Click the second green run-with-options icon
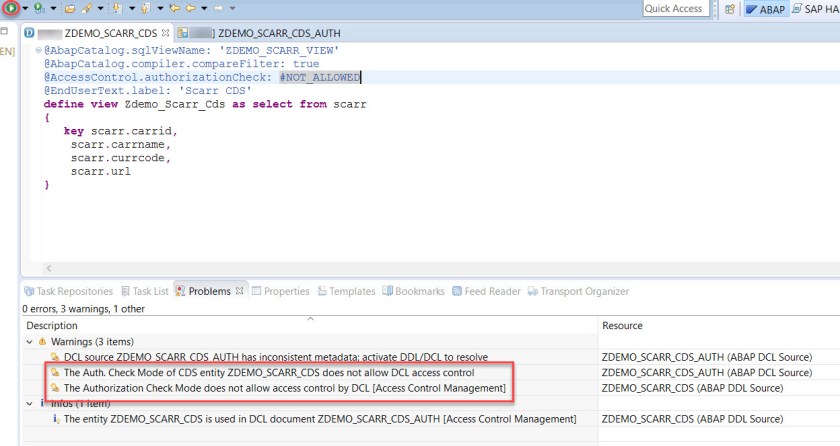The width and height of the screenshot is (840, 446). pyautogui.click(x=39, y=8)
